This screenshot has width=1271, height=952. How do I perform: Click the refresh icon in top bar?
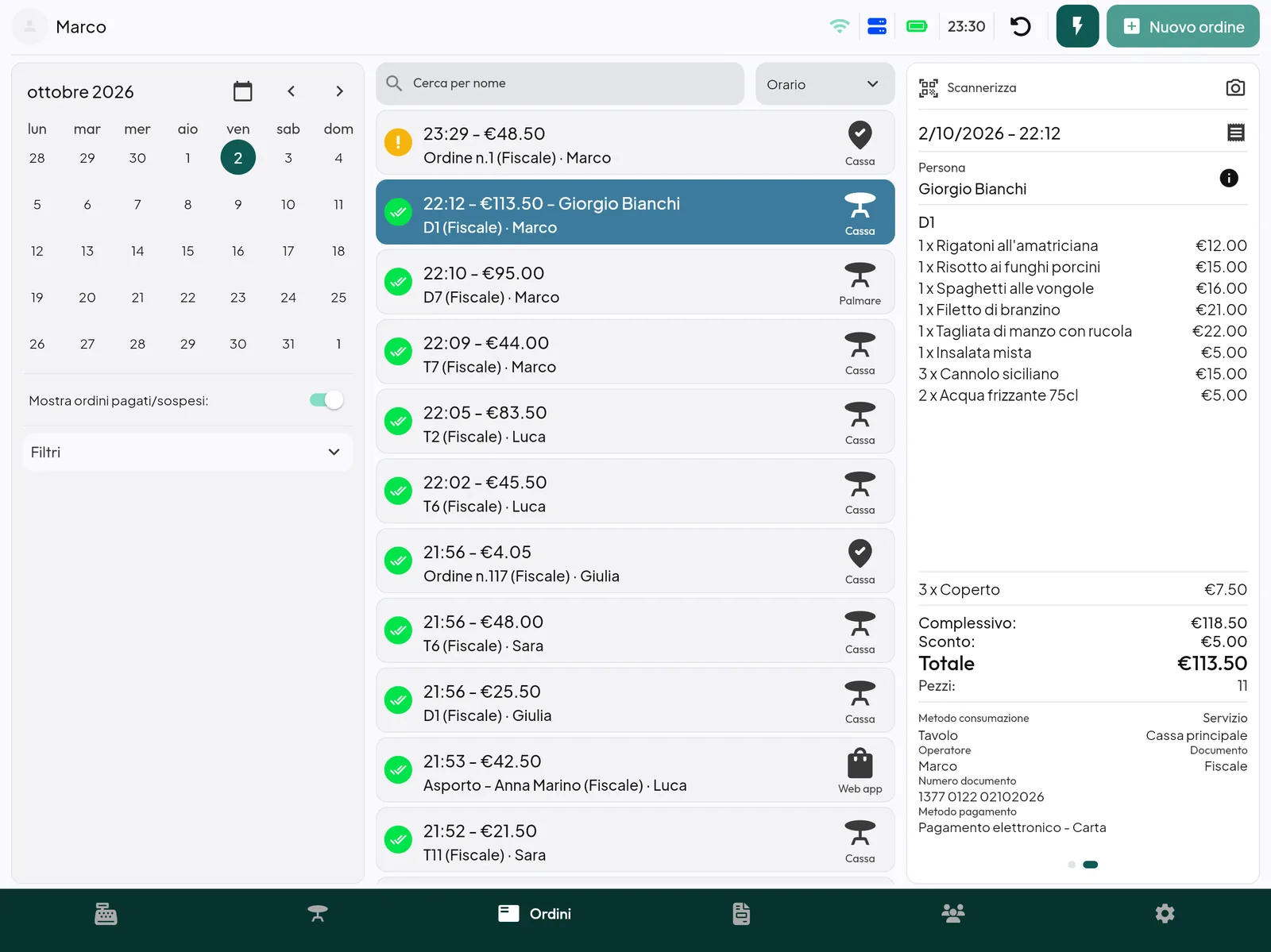(x=1021, y=26)
